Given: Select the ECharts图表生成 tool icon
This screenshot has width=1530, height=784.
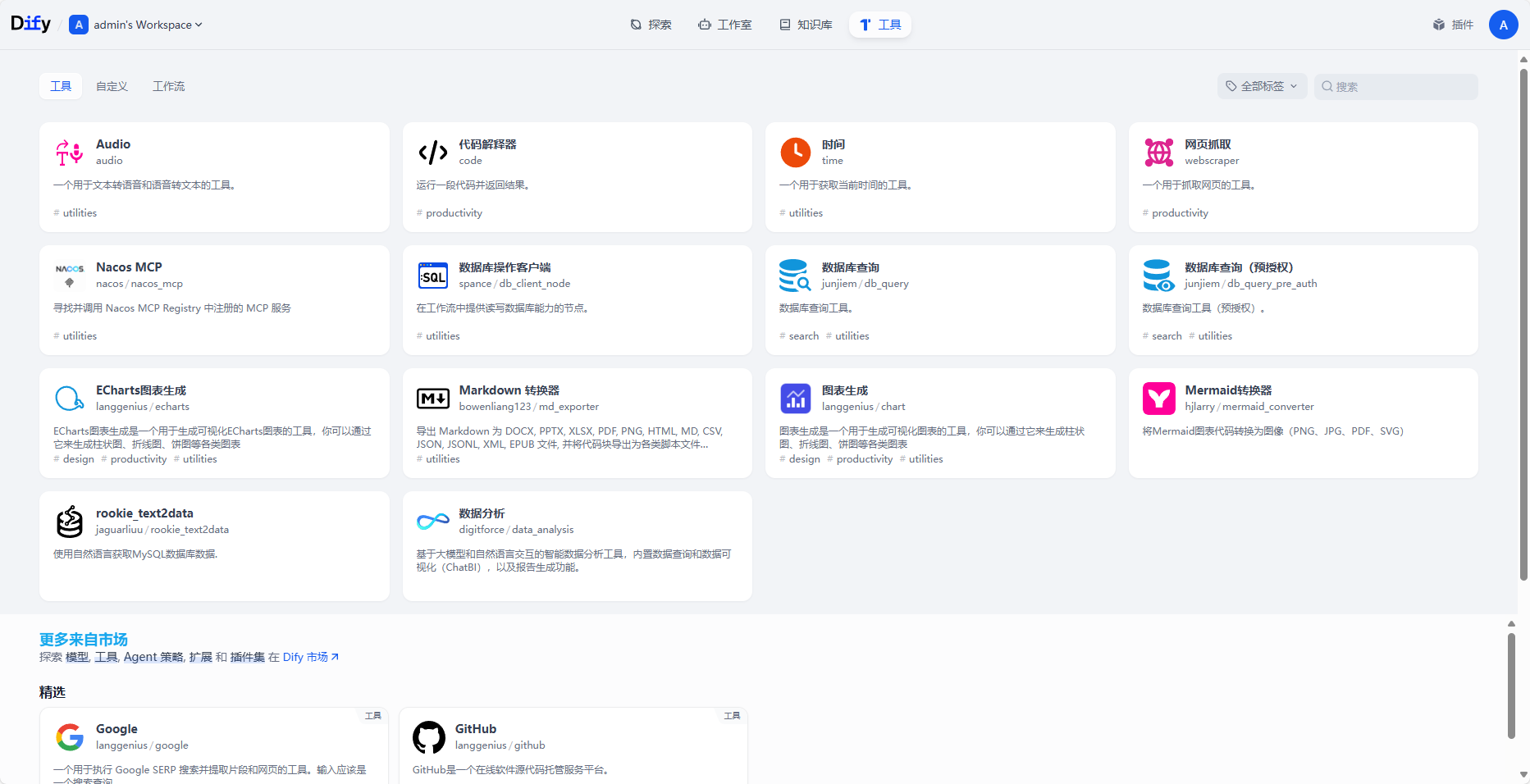Looking at the screenshot, I should tap(70, 398).
